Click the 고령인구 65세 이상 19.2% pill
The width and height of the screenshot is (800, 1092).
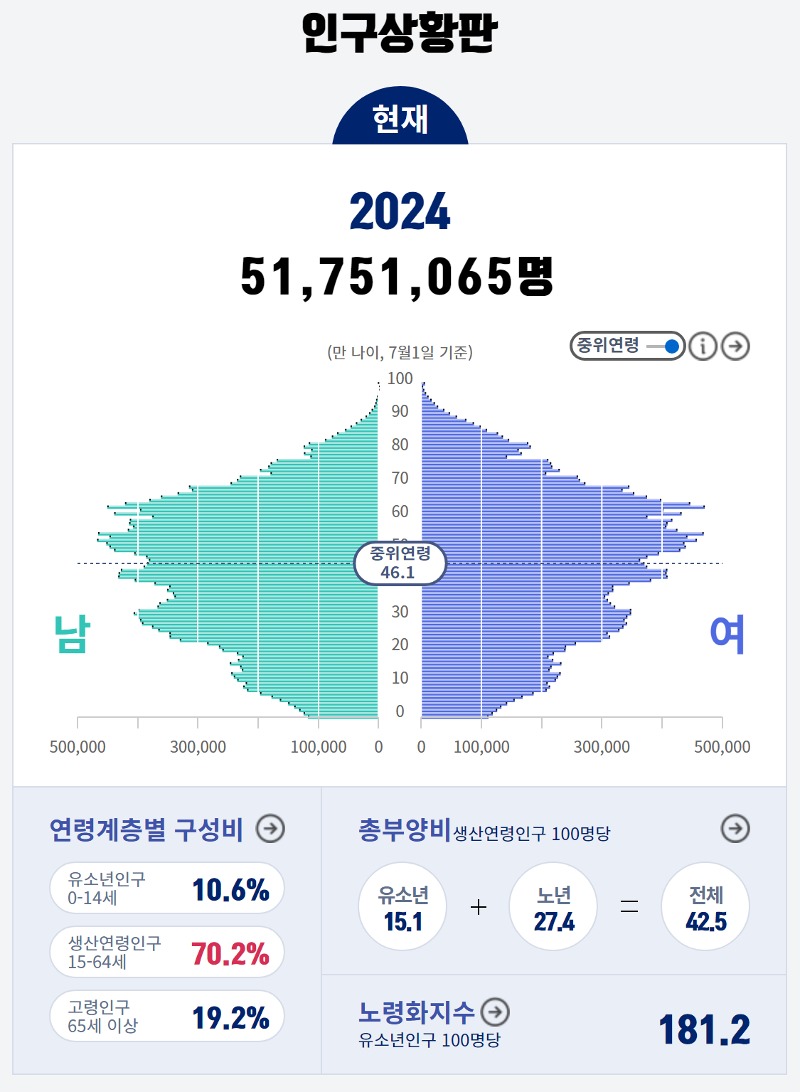click(x=167, y=1017)
